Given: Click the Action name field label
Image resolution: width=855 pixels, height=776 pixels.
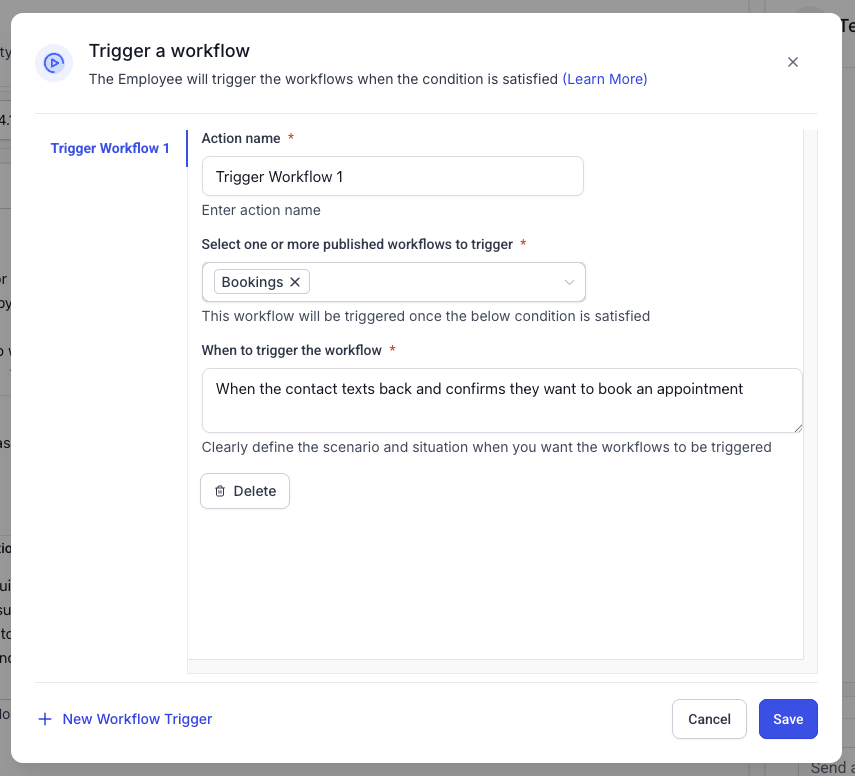Looking at the screenshot, I should [x=241, y=138].
